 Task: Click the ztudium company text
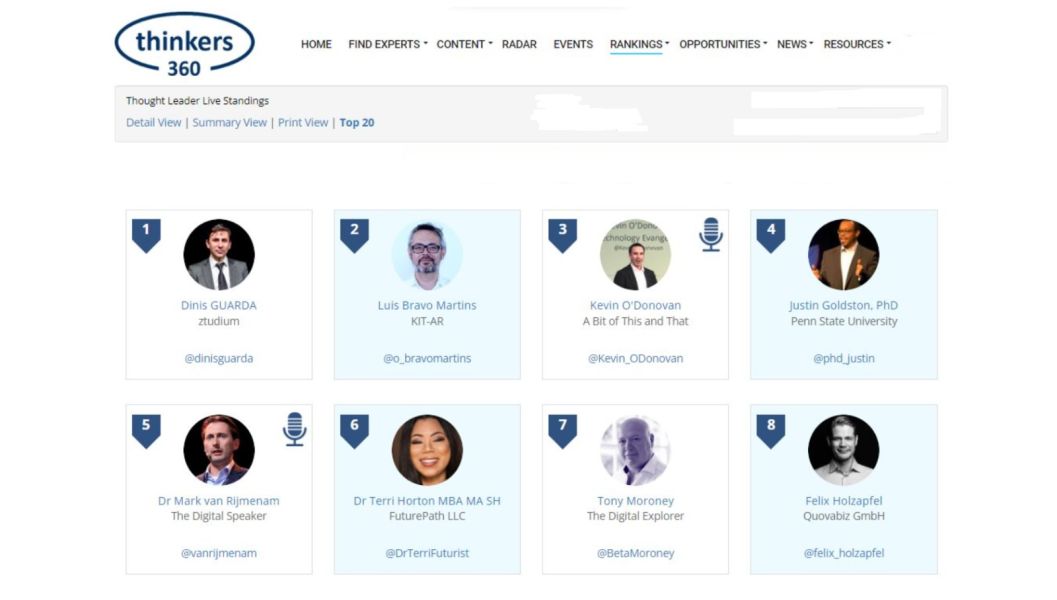pyautogui.click(x=218, y=321)
